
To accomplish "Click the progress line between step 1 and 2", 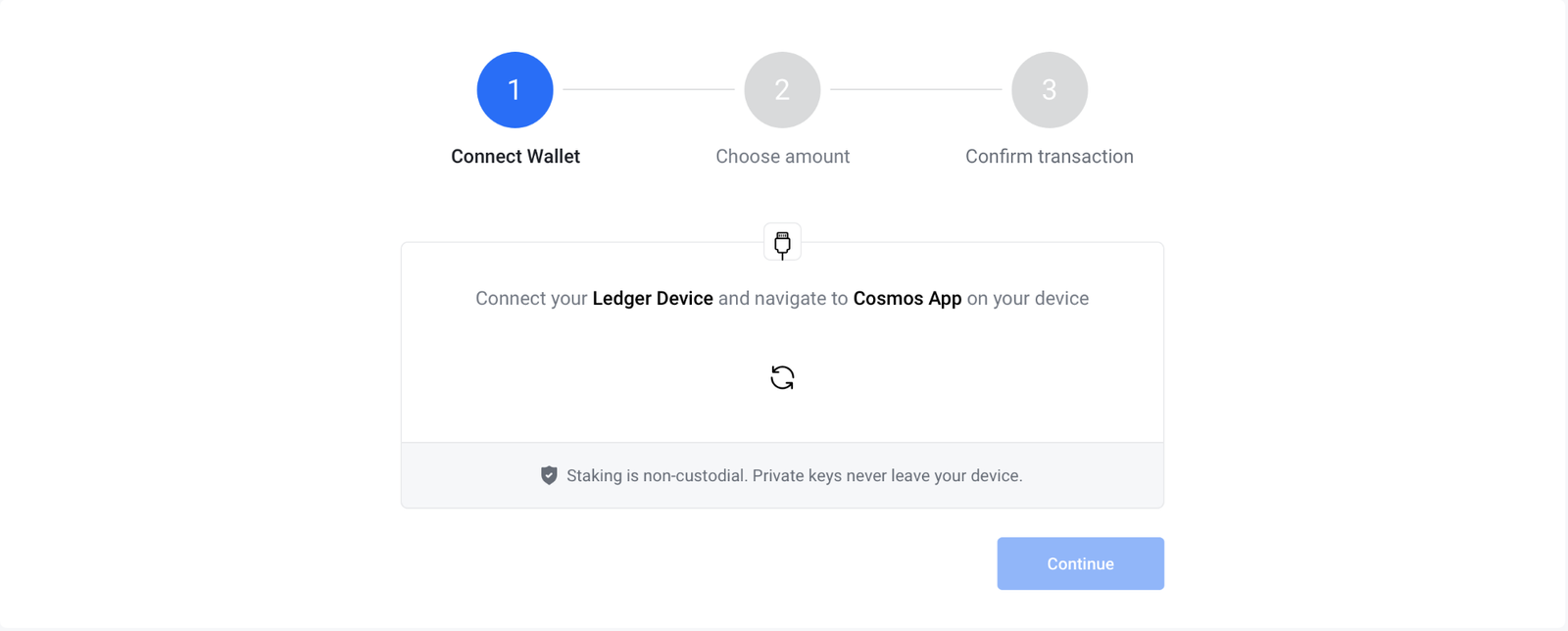I will click(x=648, y=89).
